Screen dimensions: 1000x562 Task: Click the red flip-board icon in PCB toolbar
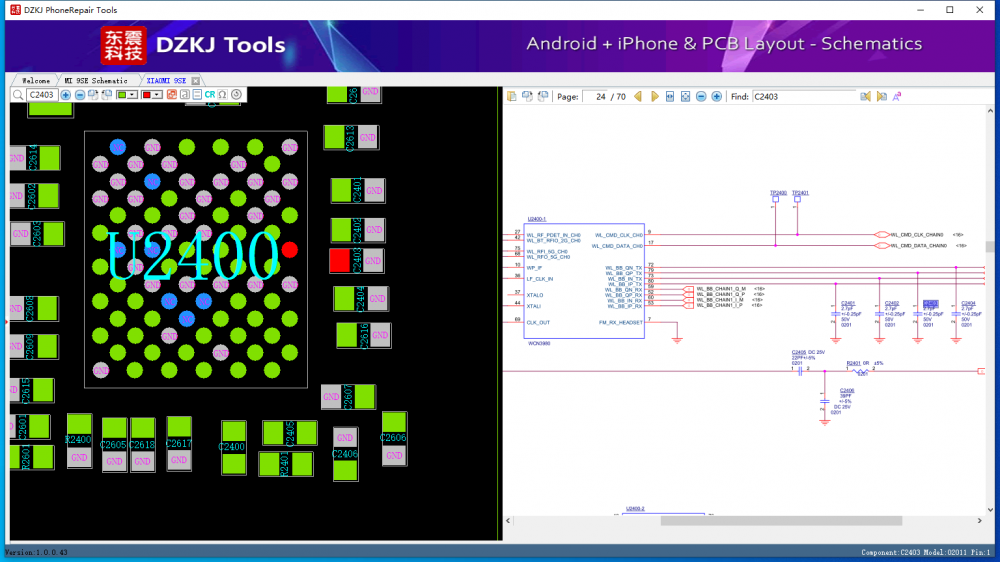(172, 94)
